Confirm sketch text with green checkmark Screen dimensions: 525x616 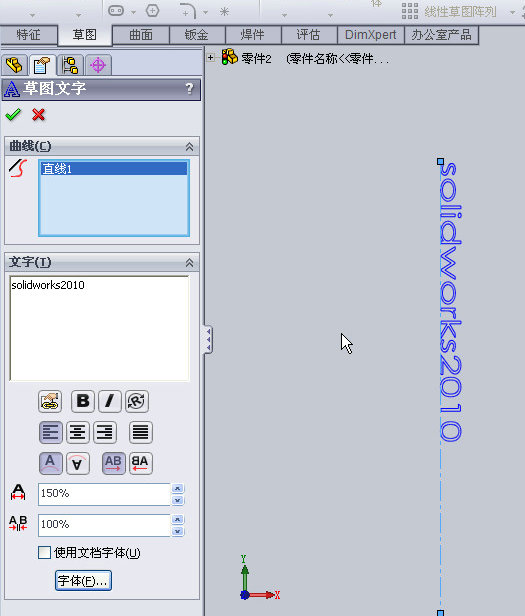(x=13, y=115)
